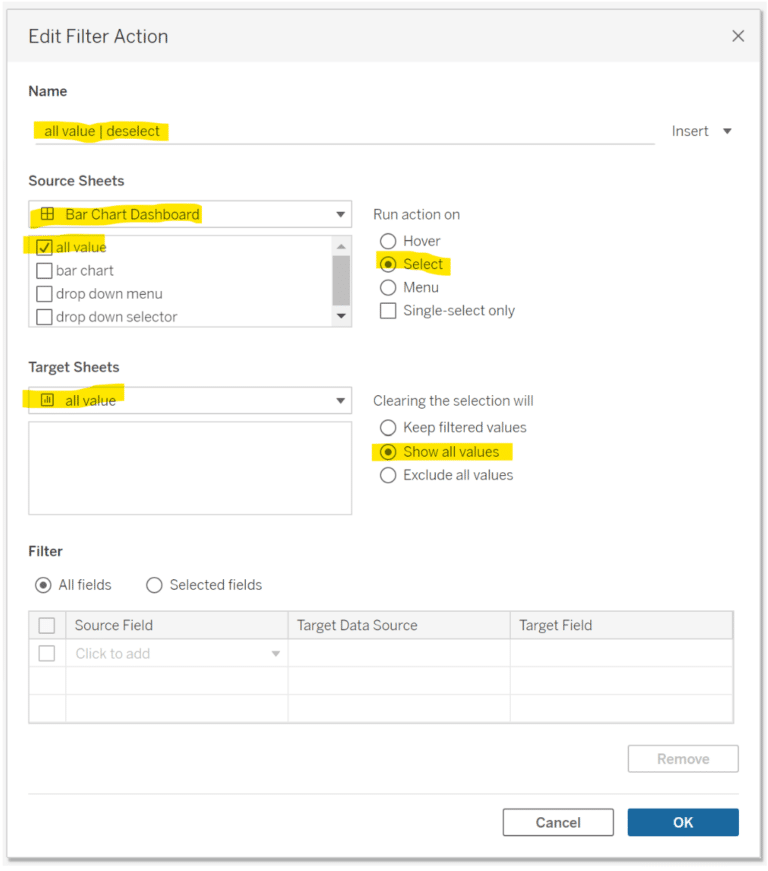Select Hover as the run action trigger
This screenshot has width=768, height=871.
[388, 241]
